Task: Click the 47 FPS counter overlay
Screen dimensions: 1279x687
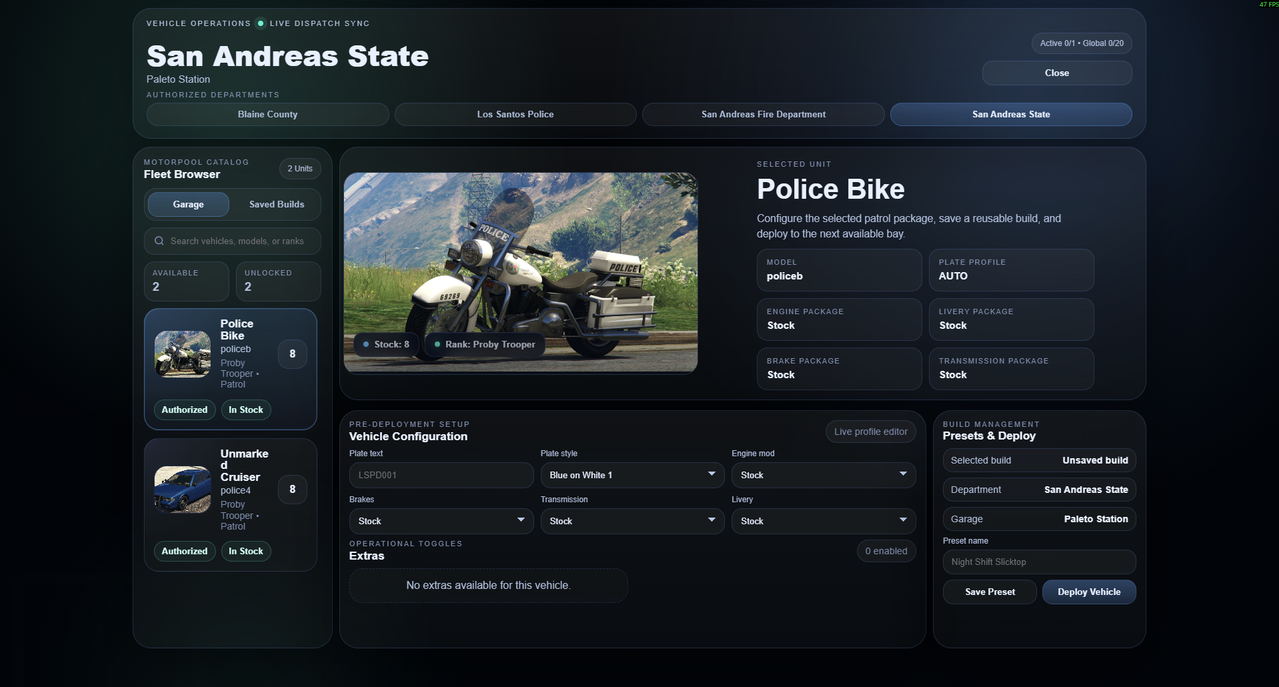Action: click(x=1268, y=4)
